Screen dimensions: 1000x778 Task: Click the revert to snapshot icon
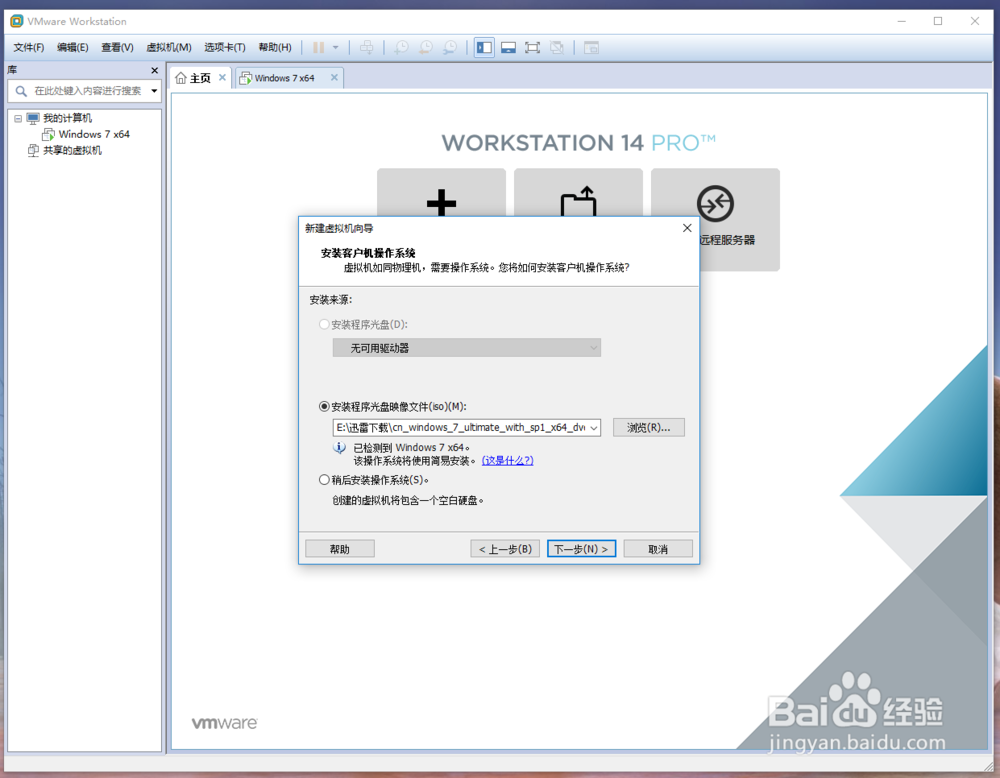(425, 47)
